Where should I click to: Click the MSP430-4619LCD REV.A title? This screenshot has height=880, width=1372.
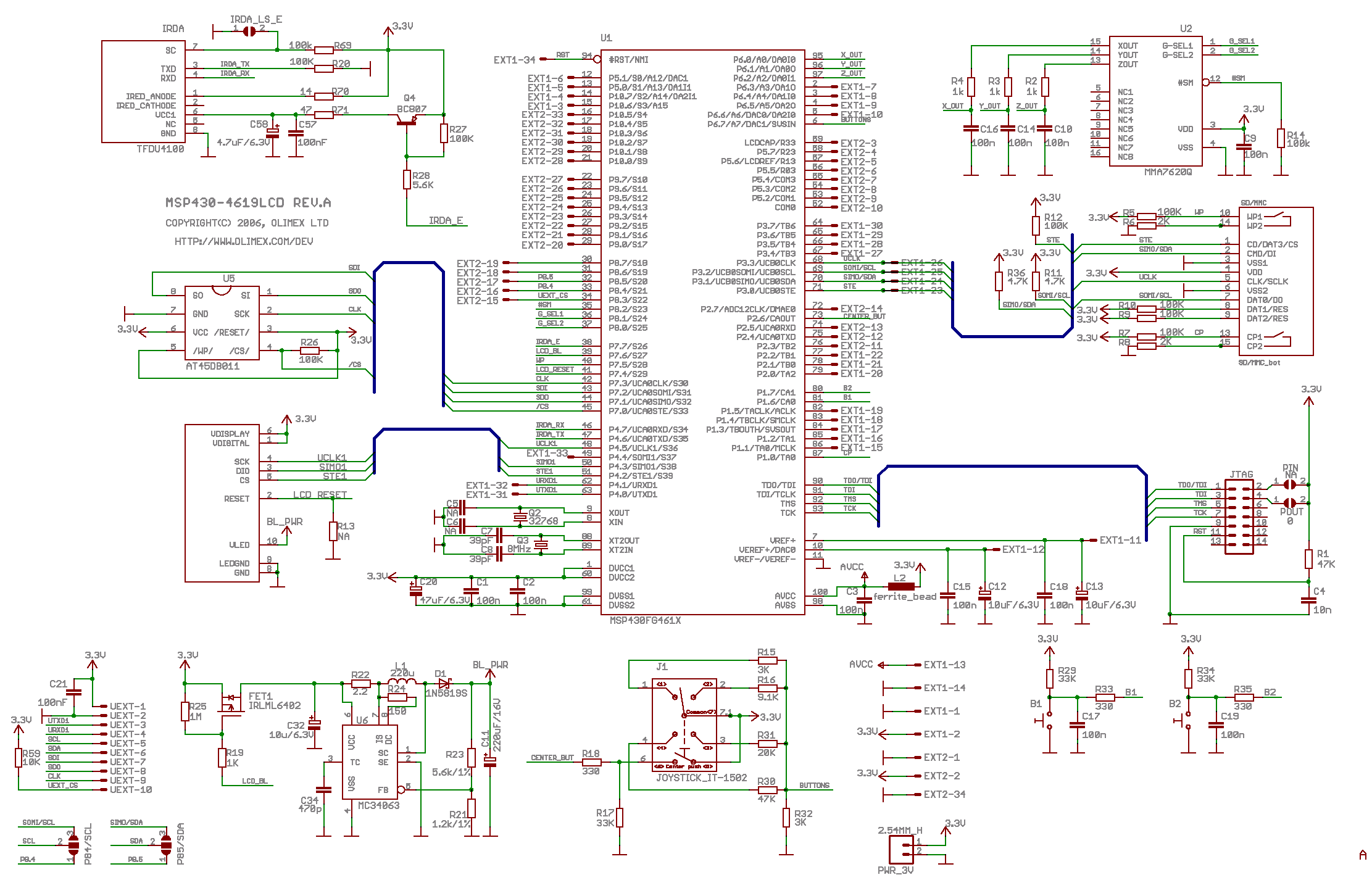248,202
